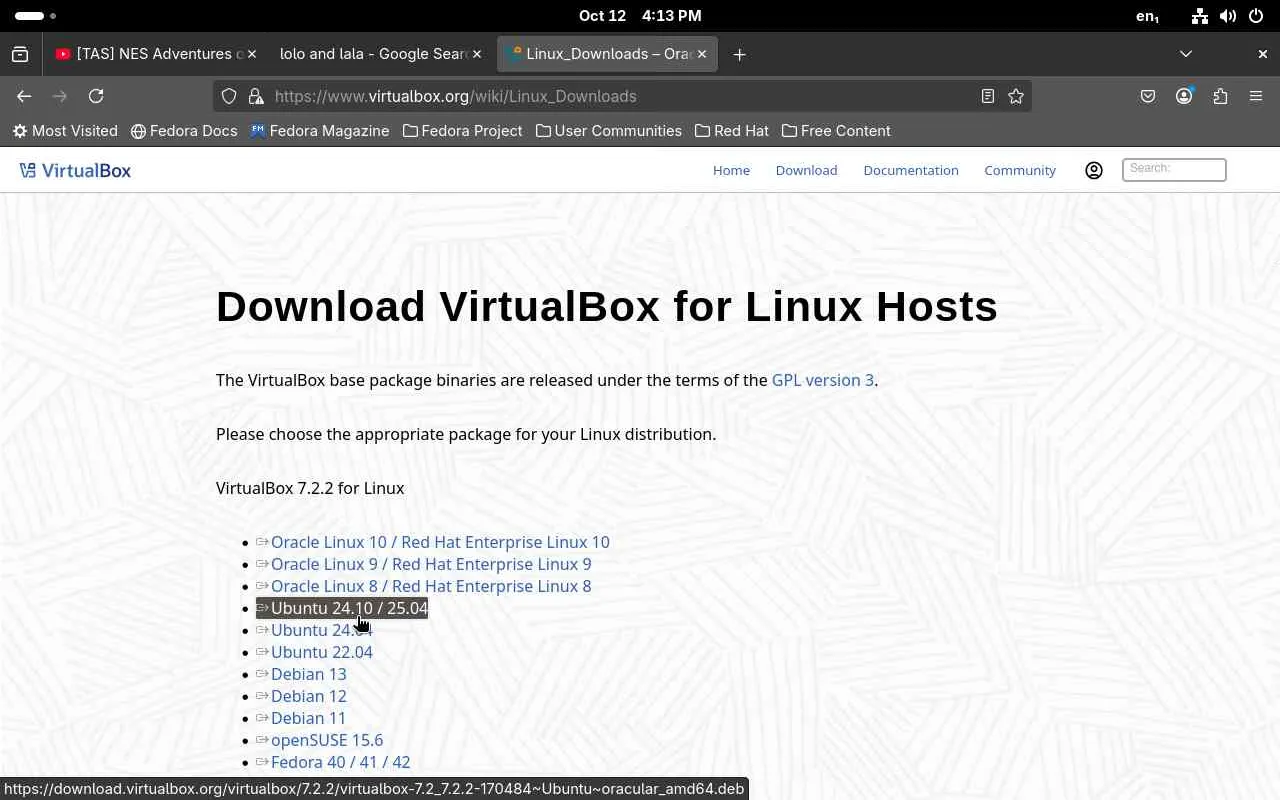Open the Fedora Magazine bookmark
This screenshot has height=800, width=1280.
320,131
